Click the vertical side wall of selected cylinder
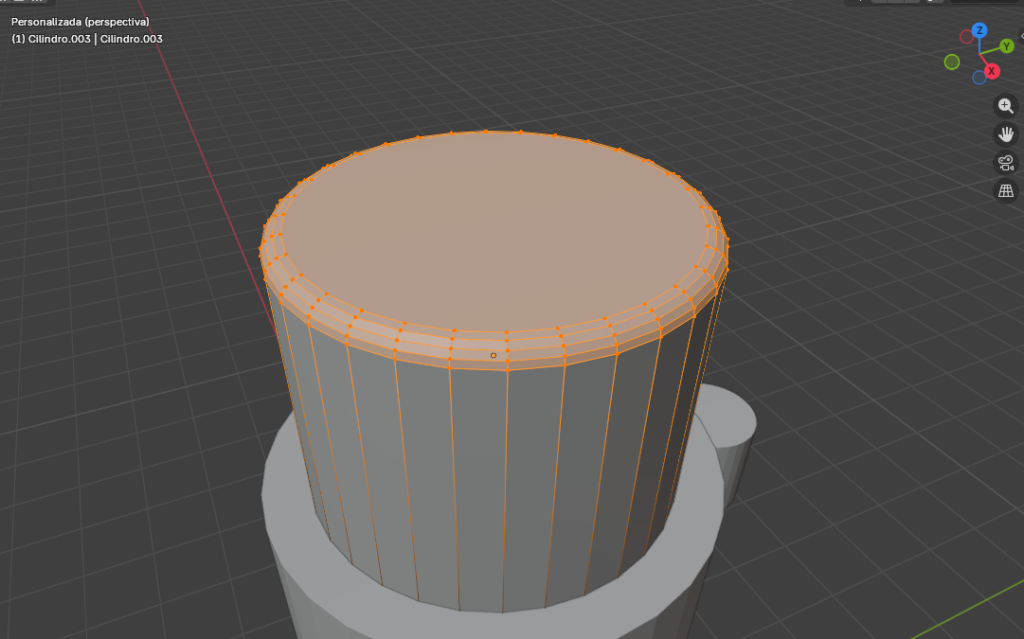The width and height of the screenshot is (1024, 639). pos(480,480)
